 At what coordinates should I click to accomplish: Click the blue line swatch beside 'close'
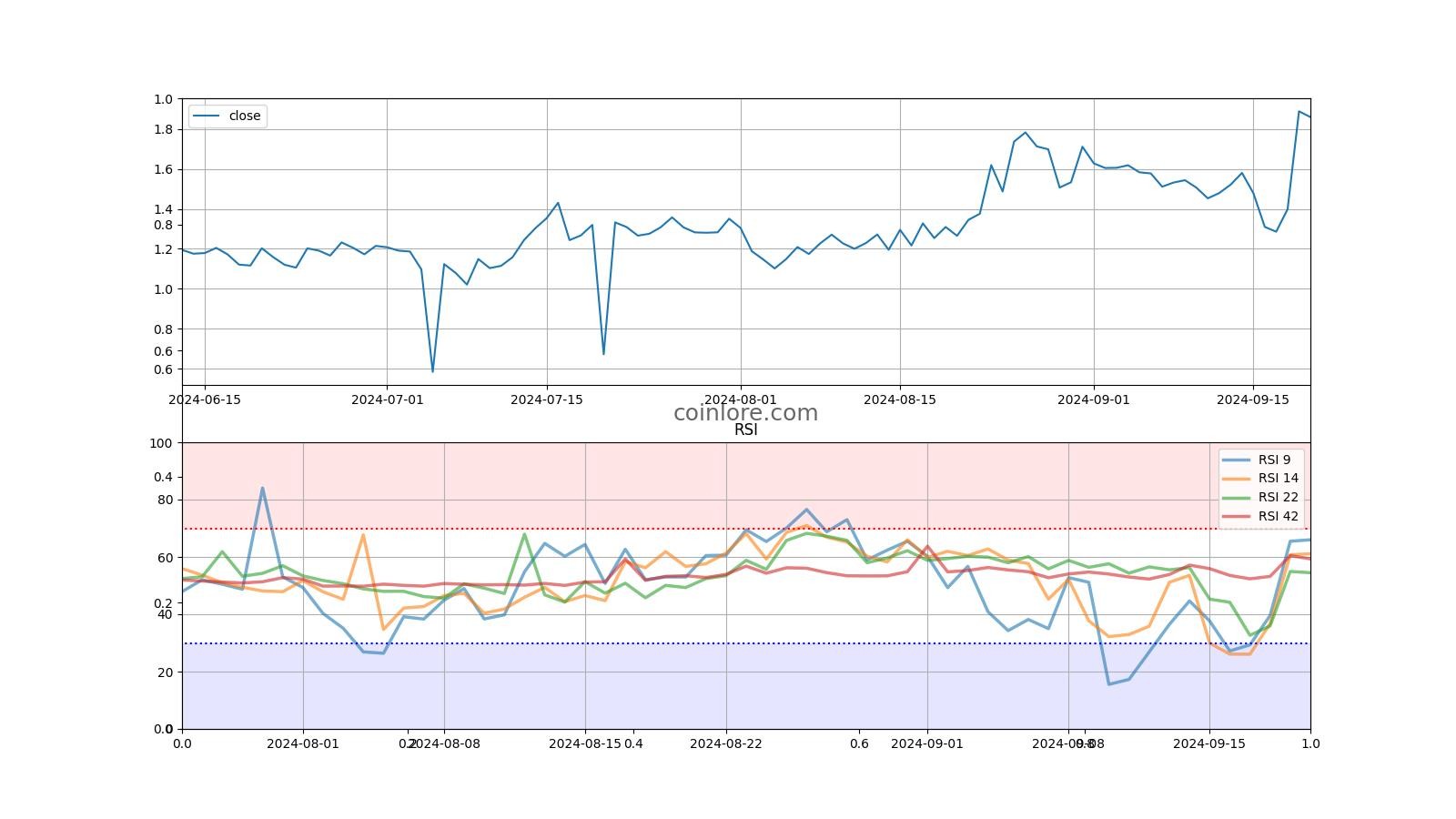pos(207,116)
